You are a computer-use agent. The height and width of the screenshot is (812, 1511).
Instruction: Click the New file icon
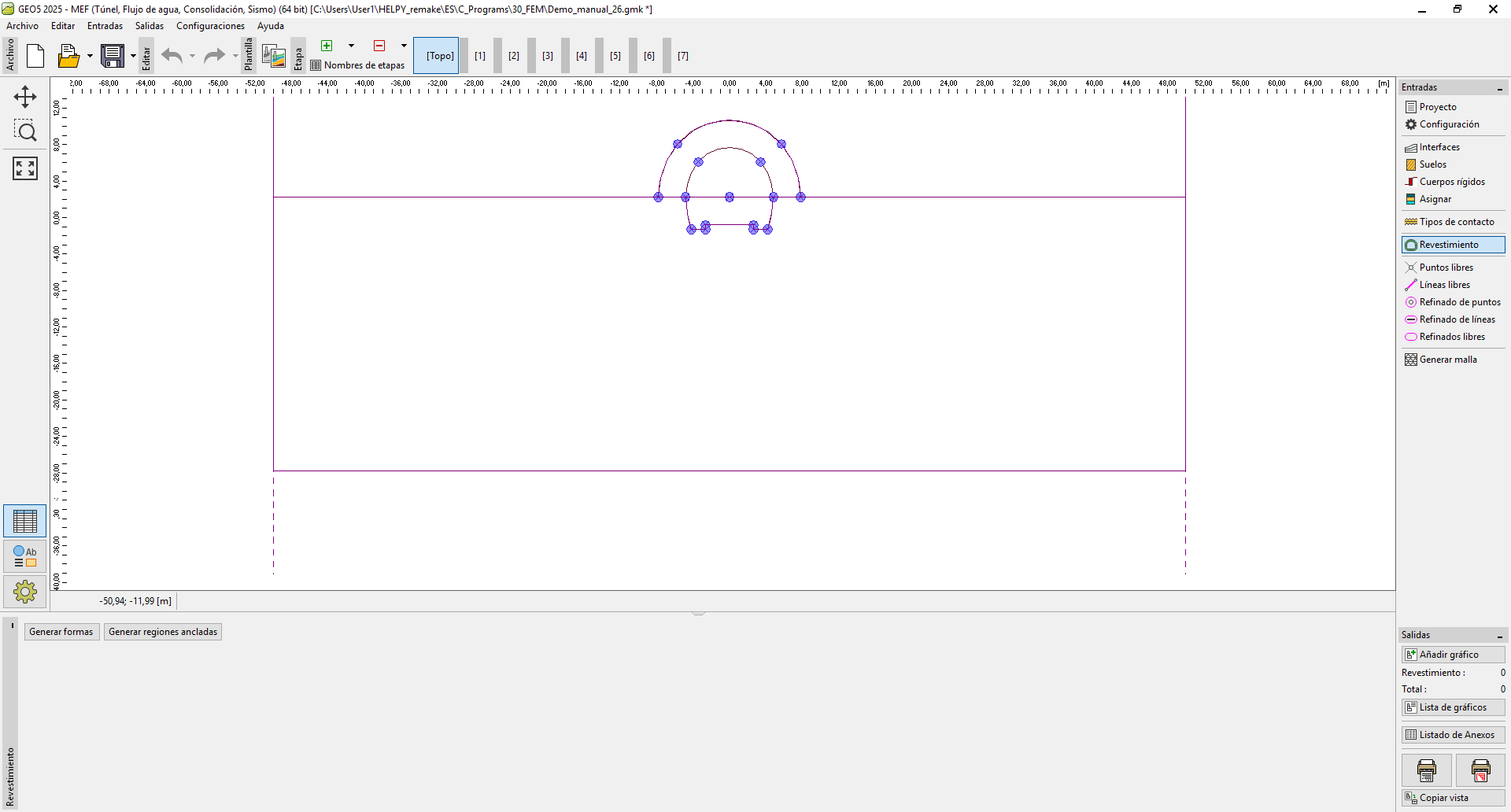pos(35,56)
